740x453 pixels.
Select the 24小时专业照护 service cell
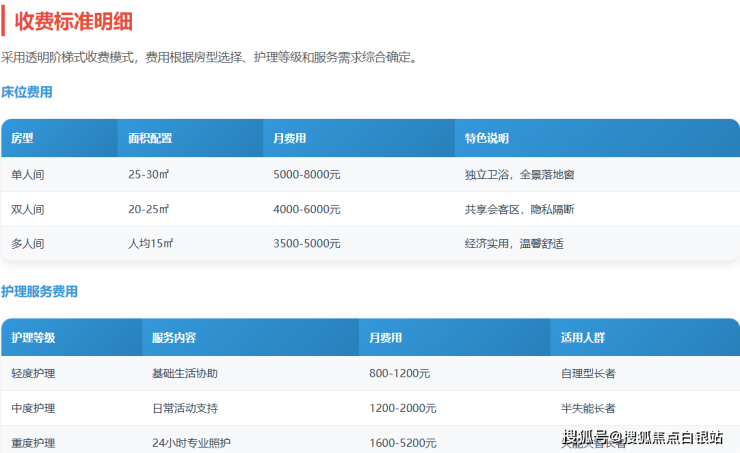coord(191,442)
